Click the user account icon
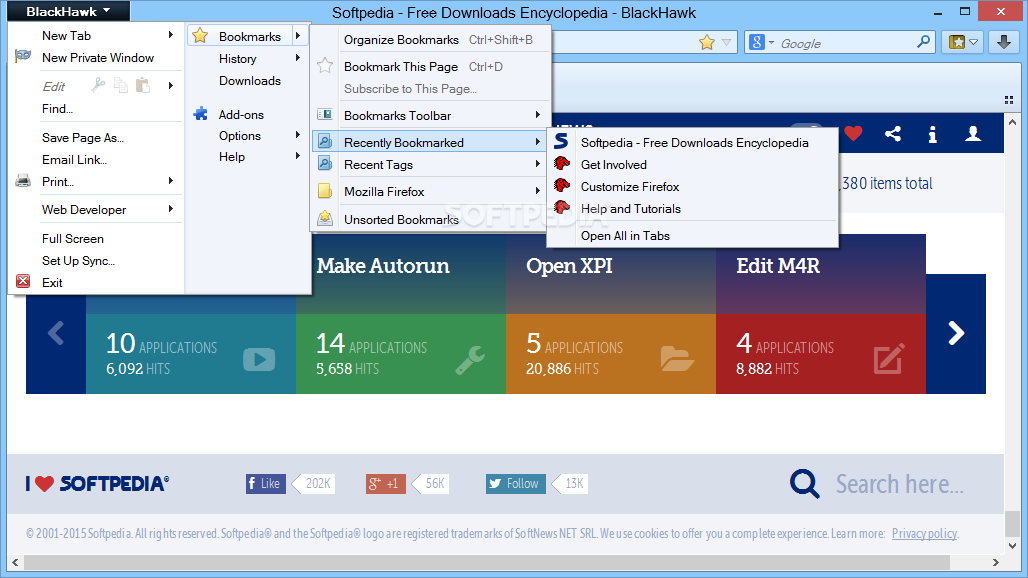Screen dimensions: 1028x578 (973, 134)
